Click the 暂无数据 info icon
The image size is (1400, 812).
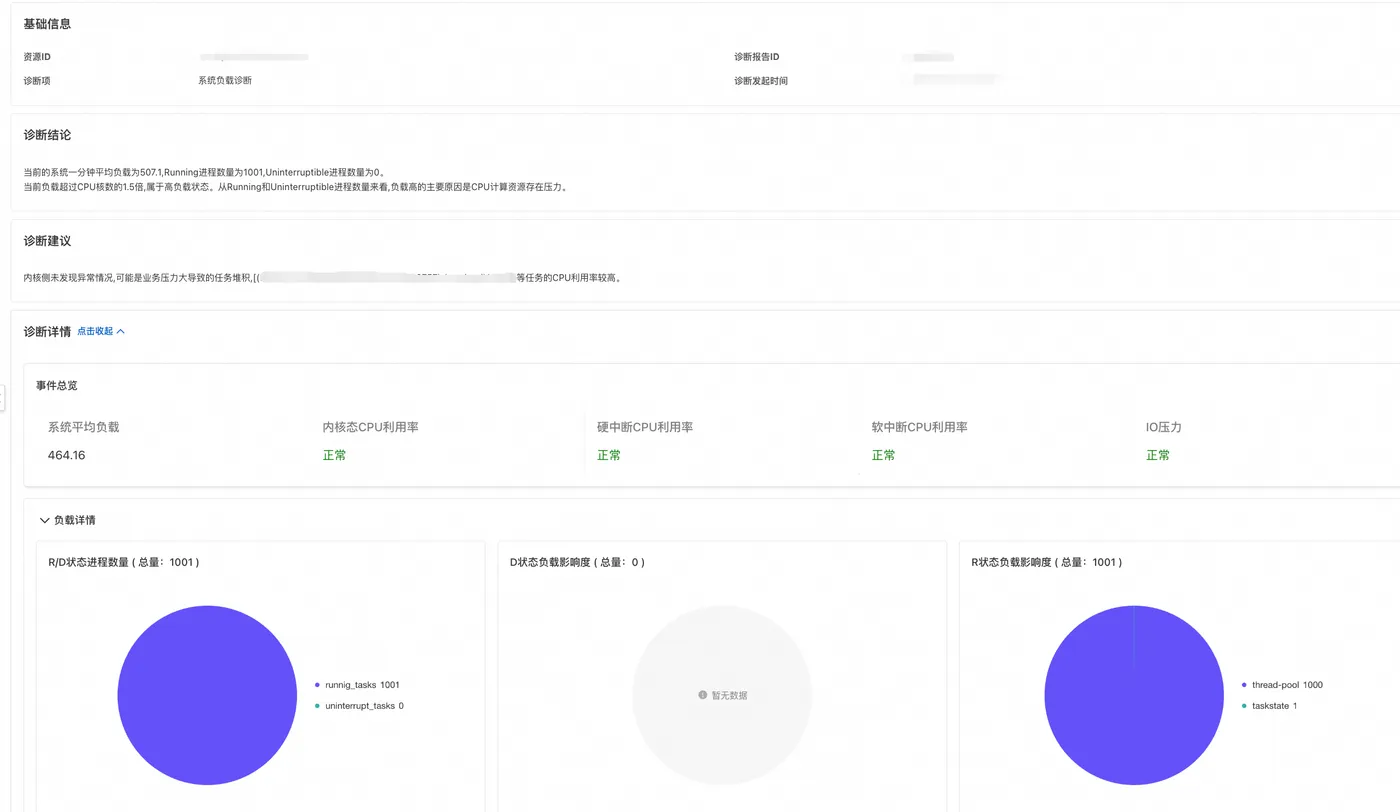pyautogui.click(x=703, y=695)
